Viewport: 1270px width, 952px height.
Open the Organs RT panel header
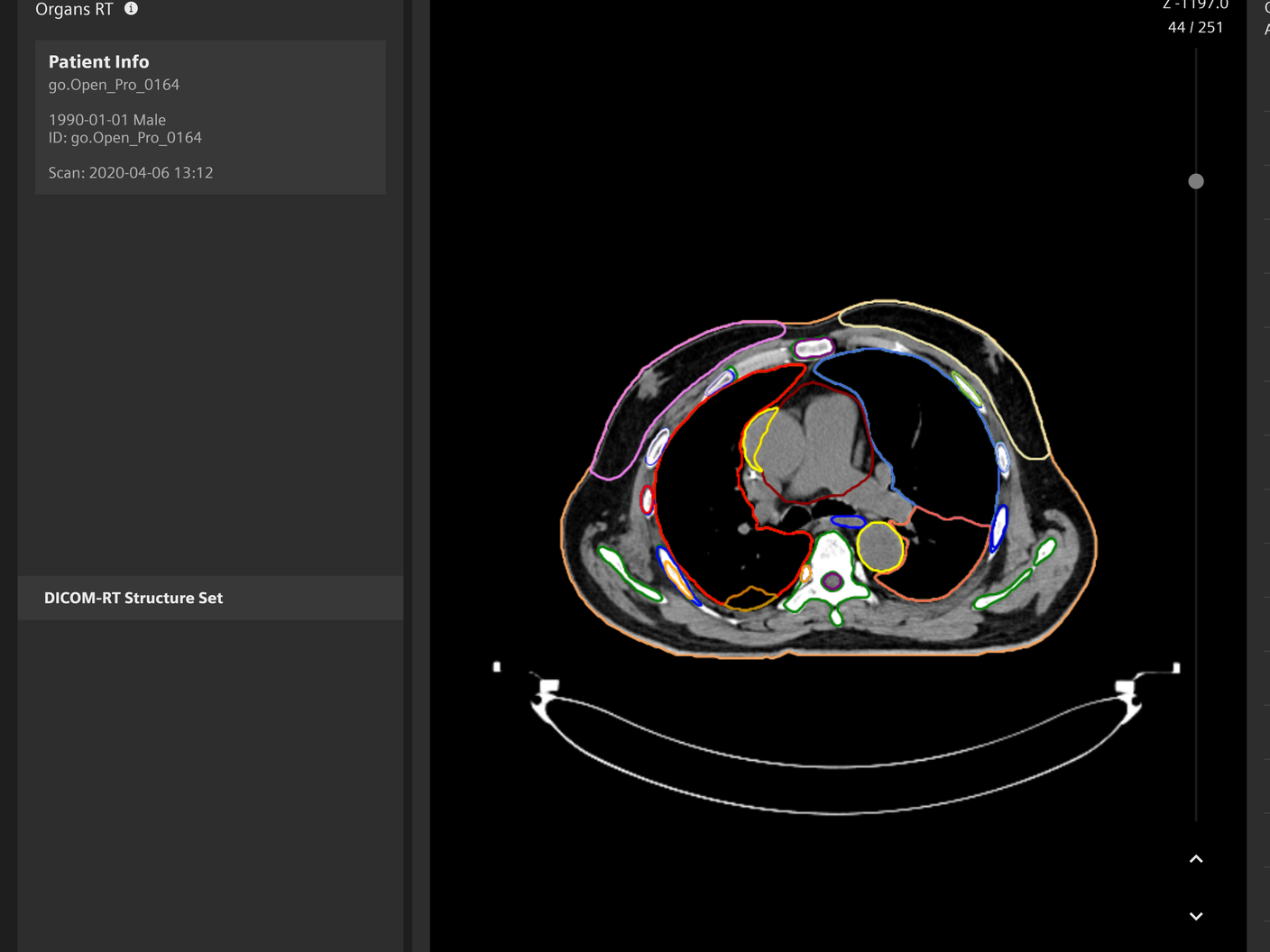point(72,9)
